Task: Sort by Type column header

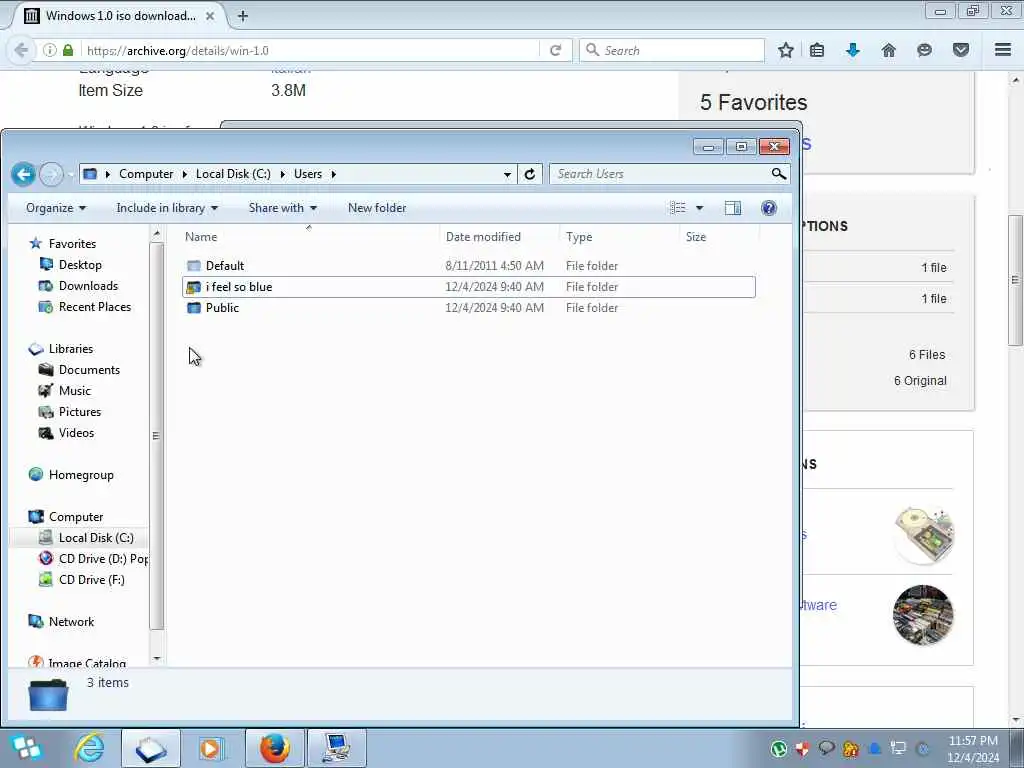Action: click(620, 237)
